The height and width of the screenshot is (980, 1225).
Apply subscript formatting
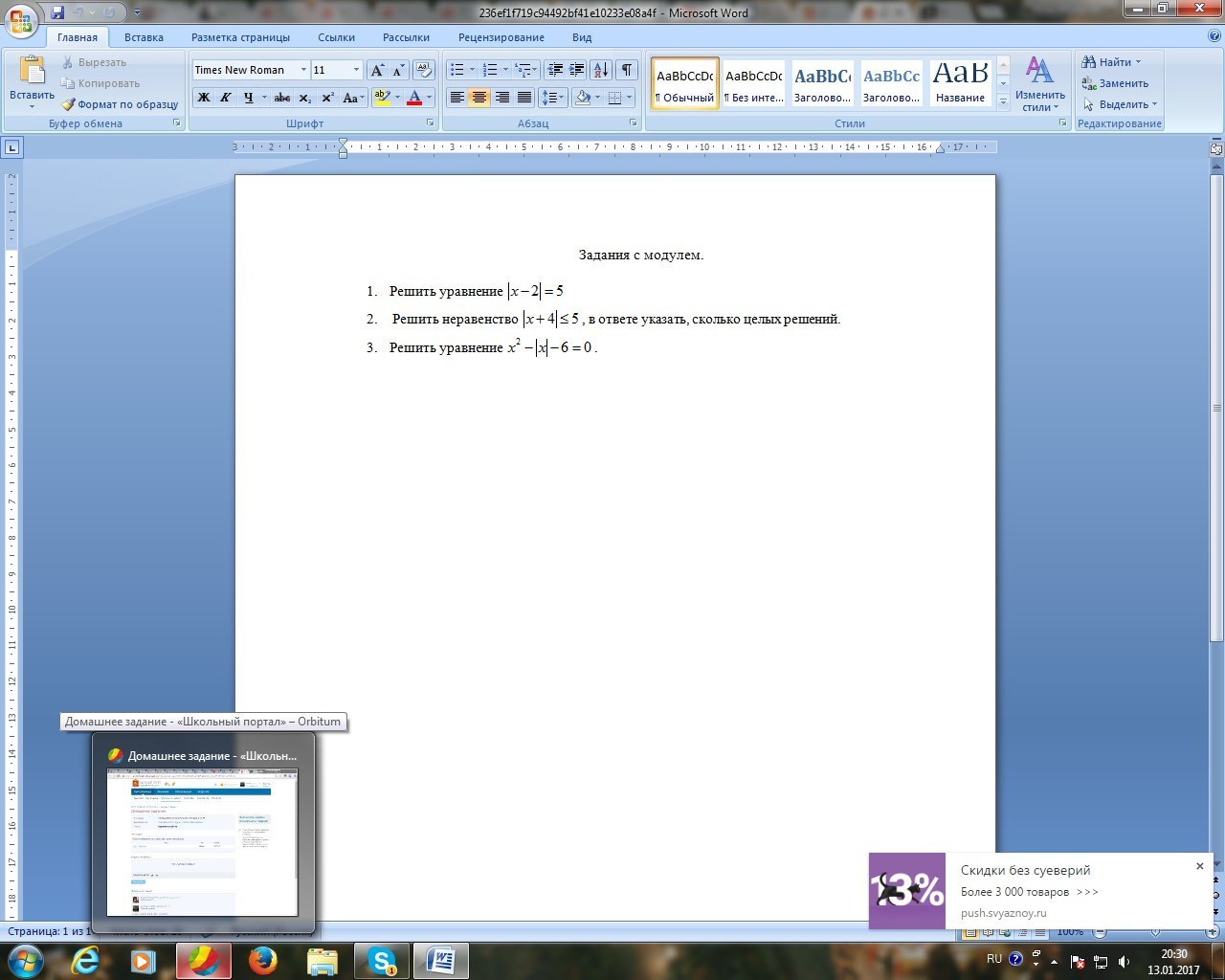pyautogui.click(x=304, y=98)
